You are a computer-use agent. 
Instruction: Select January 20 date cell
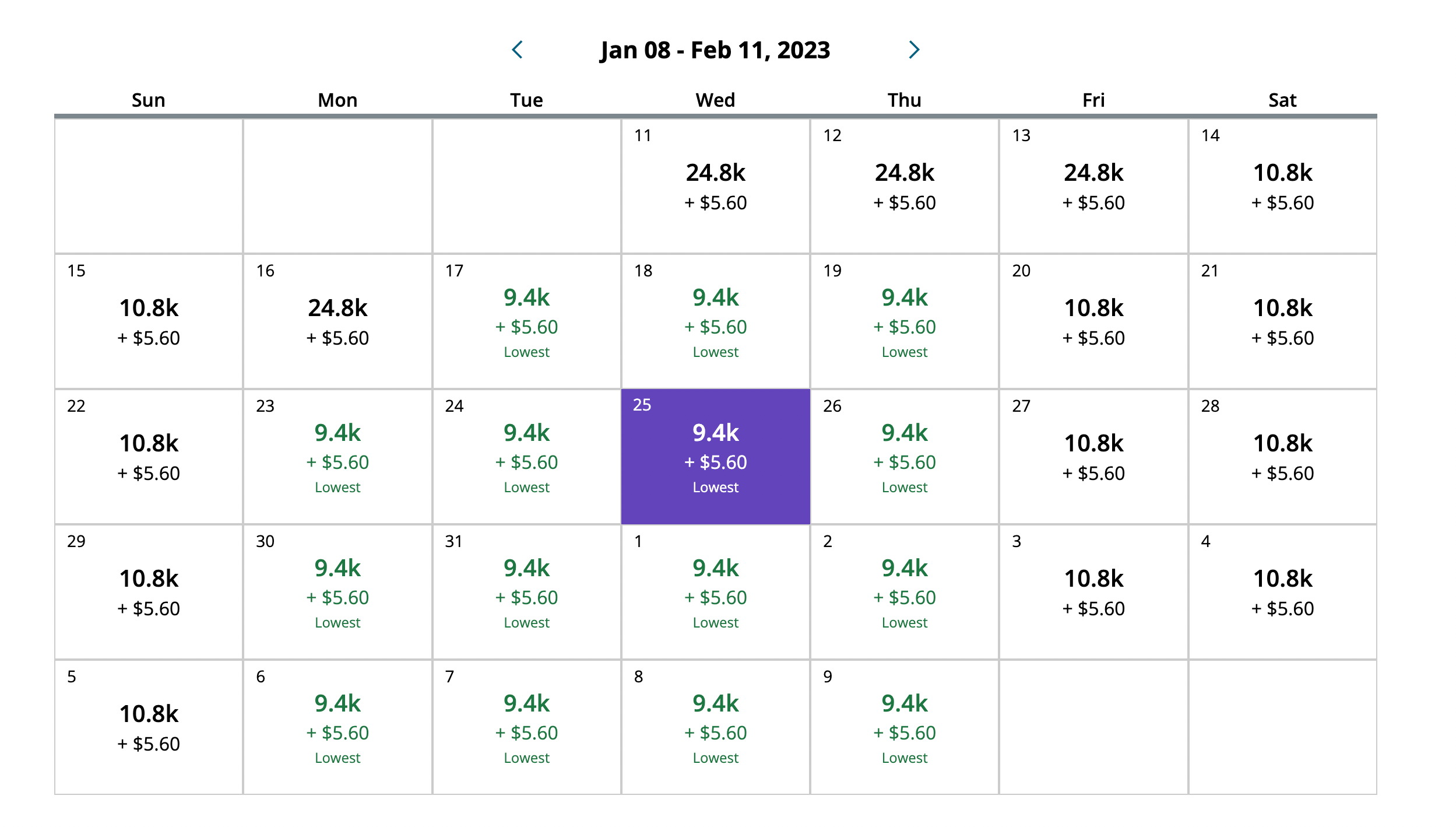pos(1093,321)
